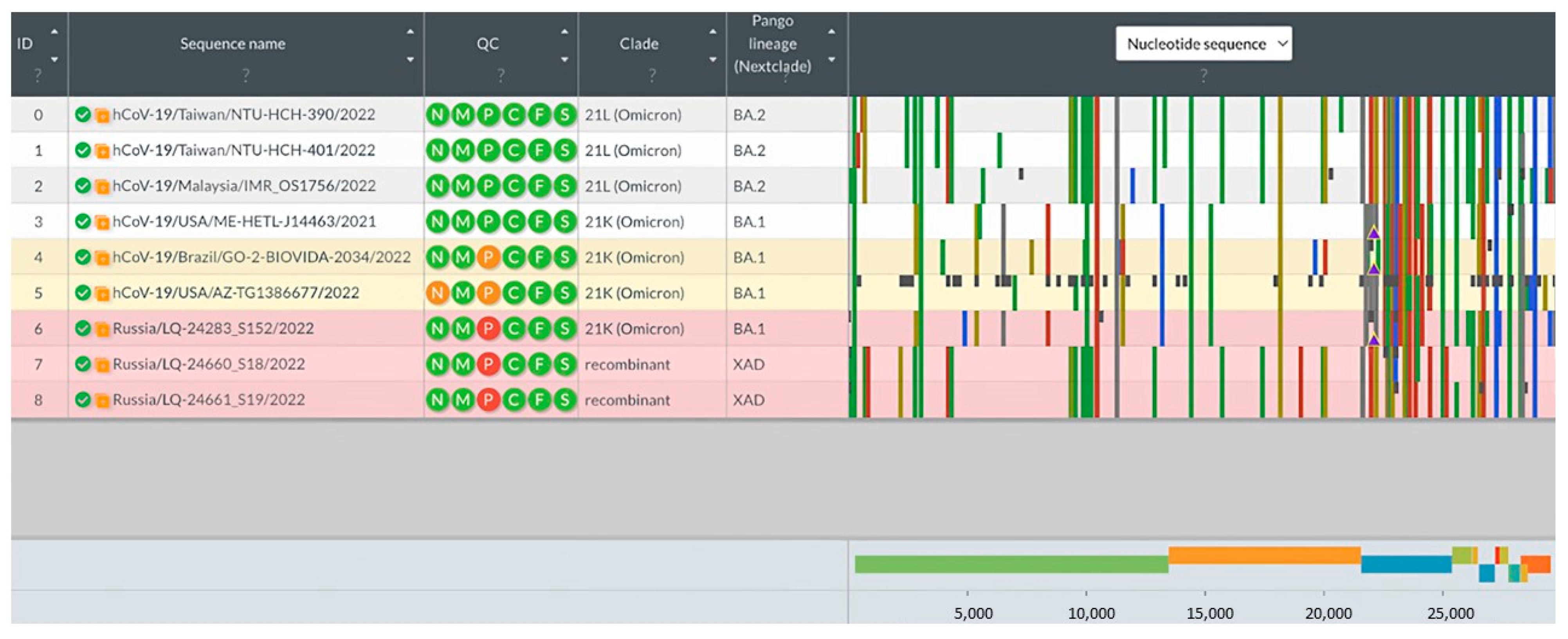Click the red P QC badge for Russia/LQ-24283_S152/2022
This screenshot has width=1568, height=639.
[488, 329]
